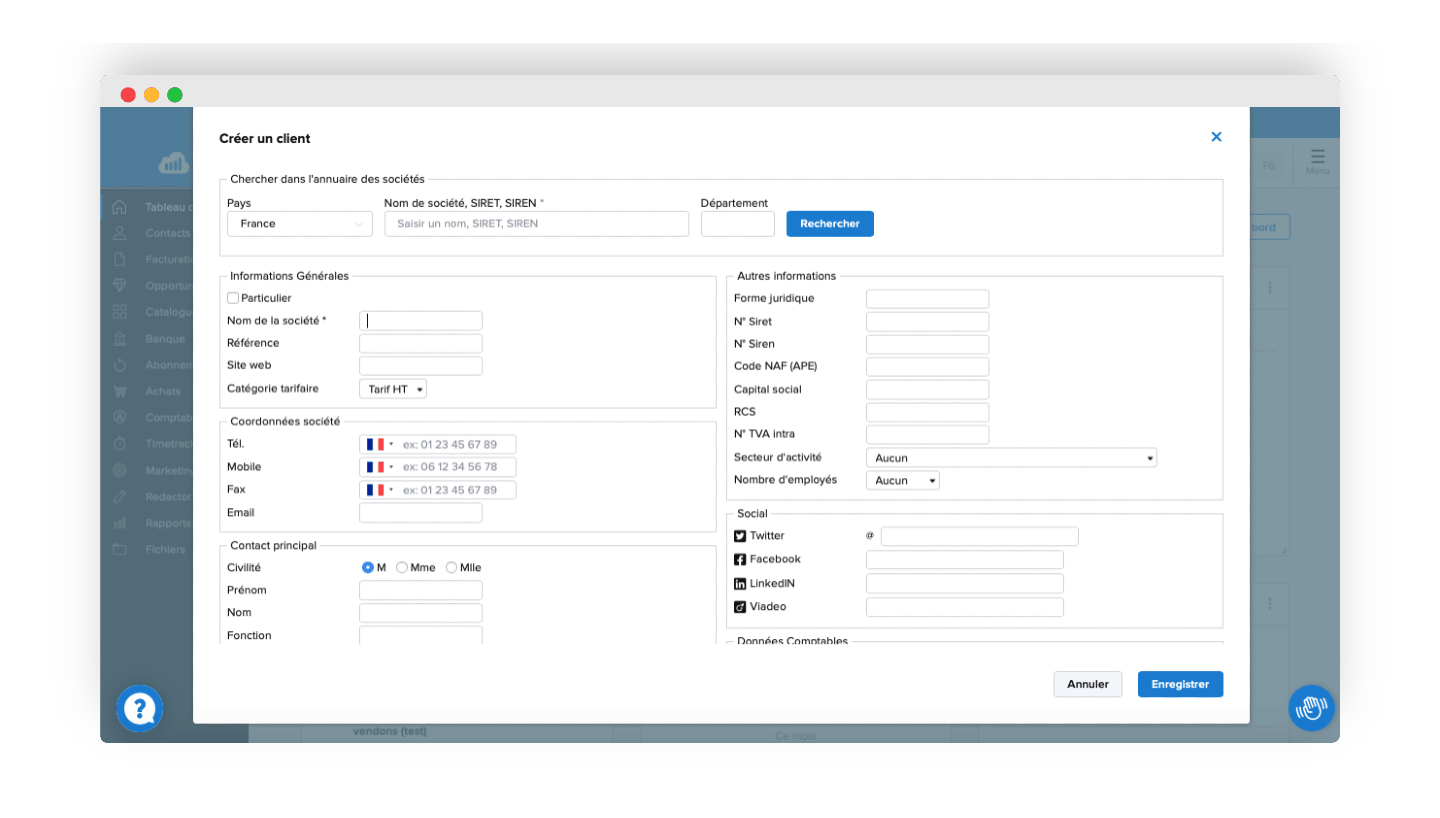The width and height of the screenshot is (1440, 818).
Task: Click the Viadeo icon
Action: click(740, 607)
